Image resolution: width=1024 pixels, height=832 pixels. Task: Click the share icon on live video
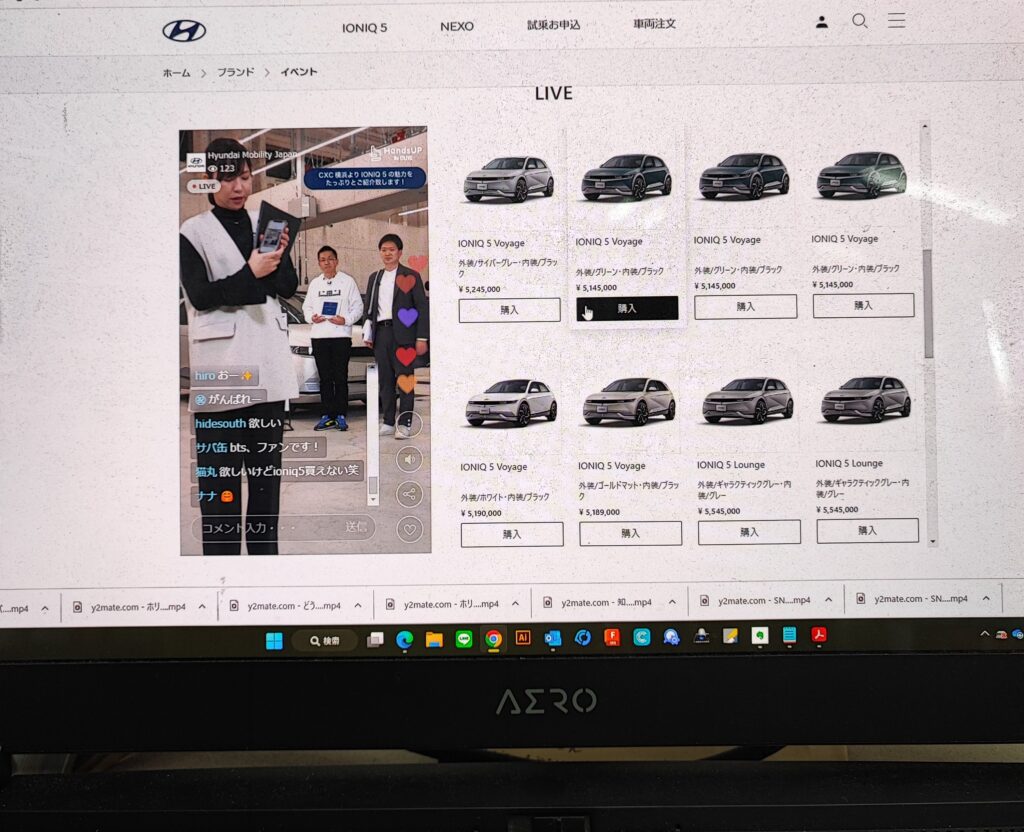click(x=409, y=493)
